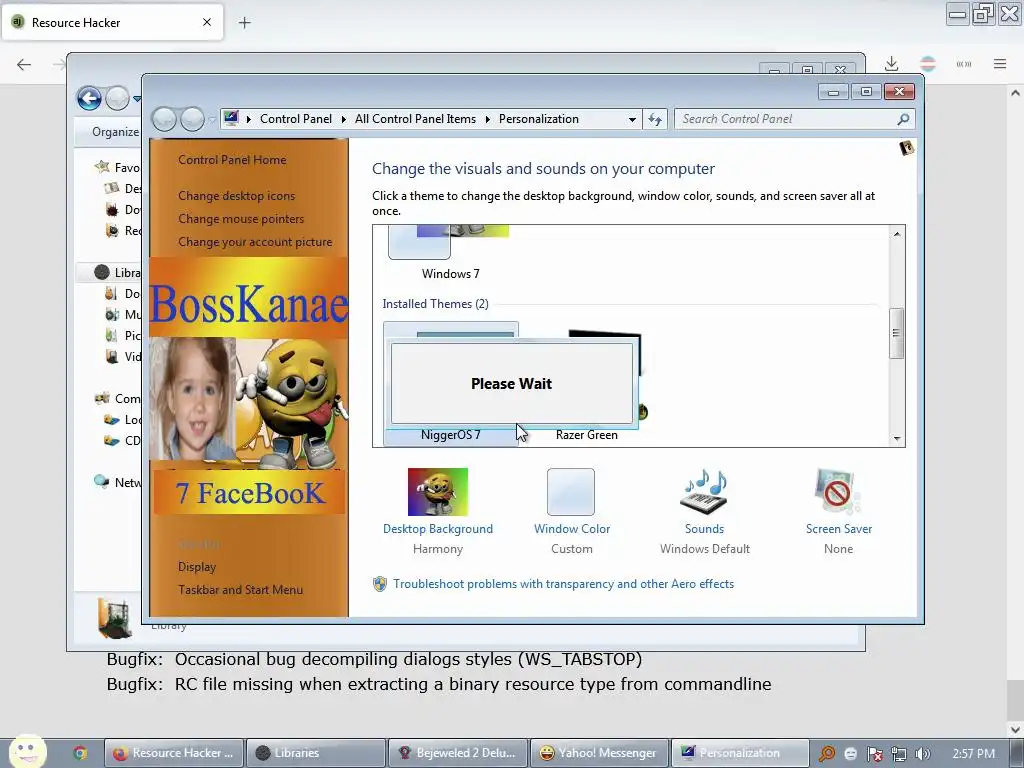This screenshot has height=768, width=1024.
Task: Click the shield icon beside Troubleshoot link
Action: click(x=379, y=584)
